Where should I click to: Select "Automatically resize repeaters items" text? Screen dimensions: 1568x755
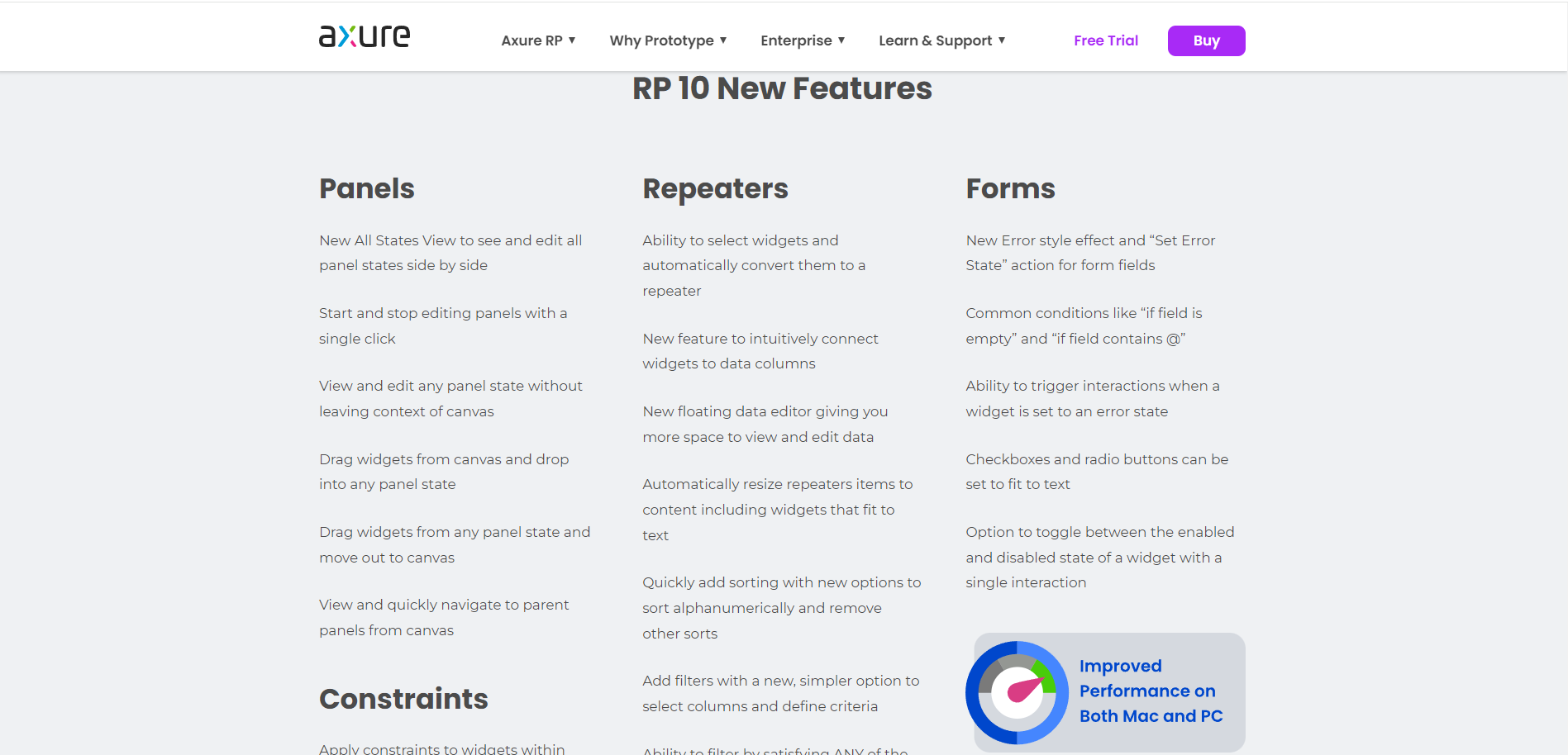coord(778,510)
